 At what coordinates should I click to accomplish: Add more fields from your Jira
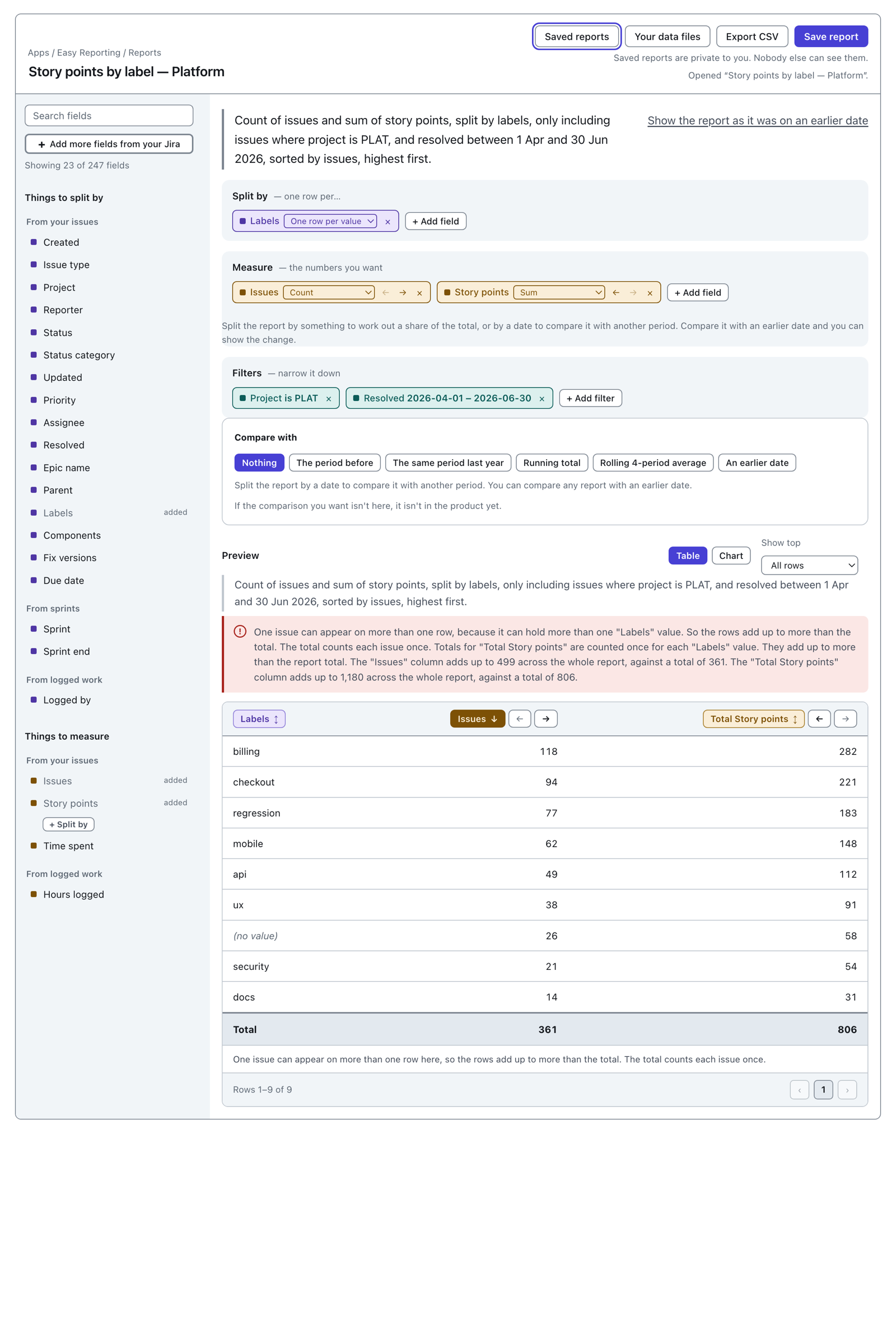109,144
